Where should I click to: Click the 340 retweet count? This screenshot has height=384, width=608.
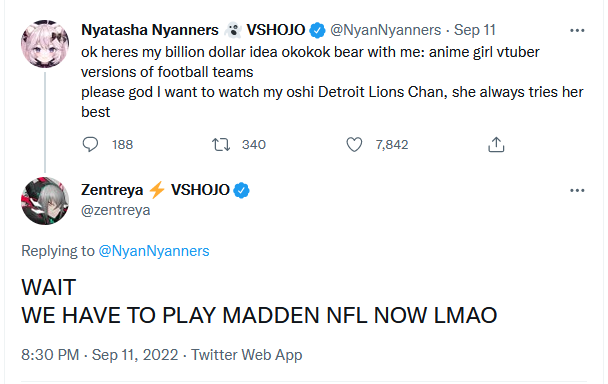pos(254,145)
